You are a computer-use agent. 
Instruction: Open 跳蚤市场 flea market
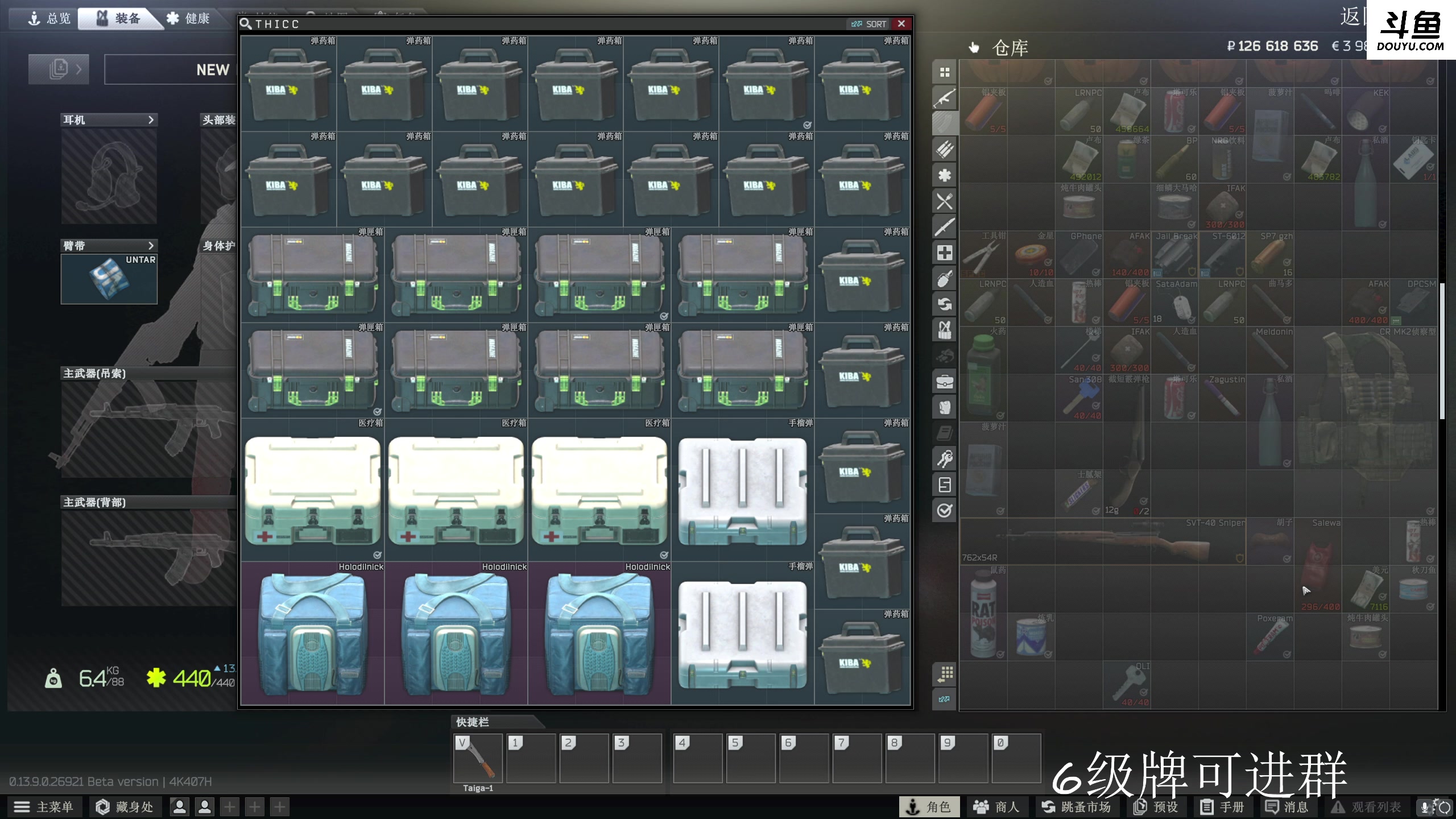point(1076,807)
